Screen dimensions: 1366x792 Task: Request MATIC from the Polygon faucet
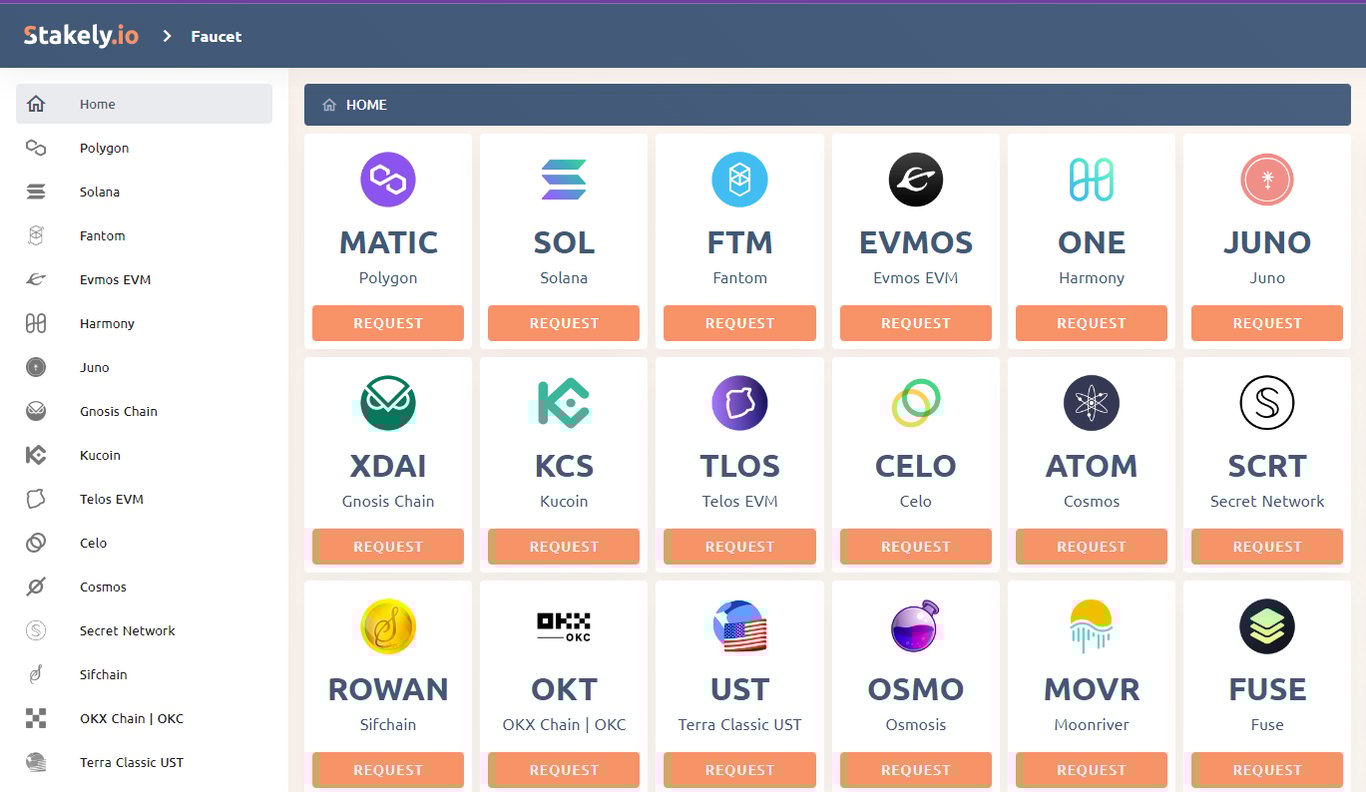click(x=388, y=323)
